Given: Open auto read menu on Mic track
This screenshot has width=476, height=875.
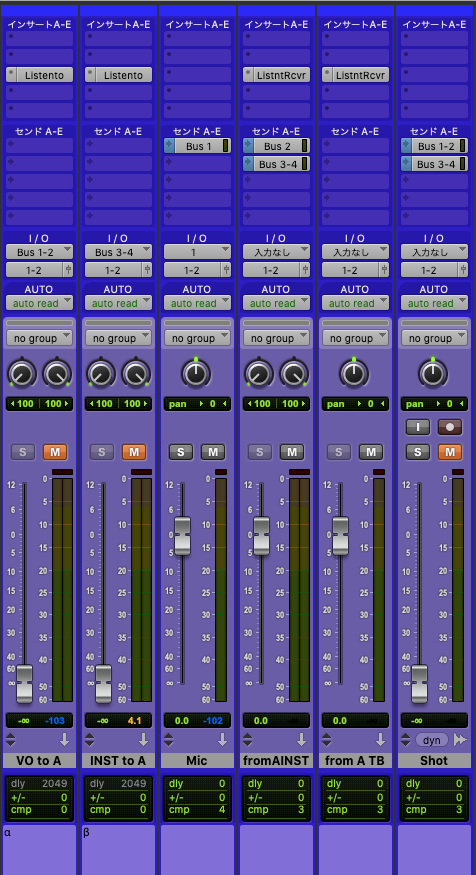Looking at the screenshot, I should pos(197,303).
